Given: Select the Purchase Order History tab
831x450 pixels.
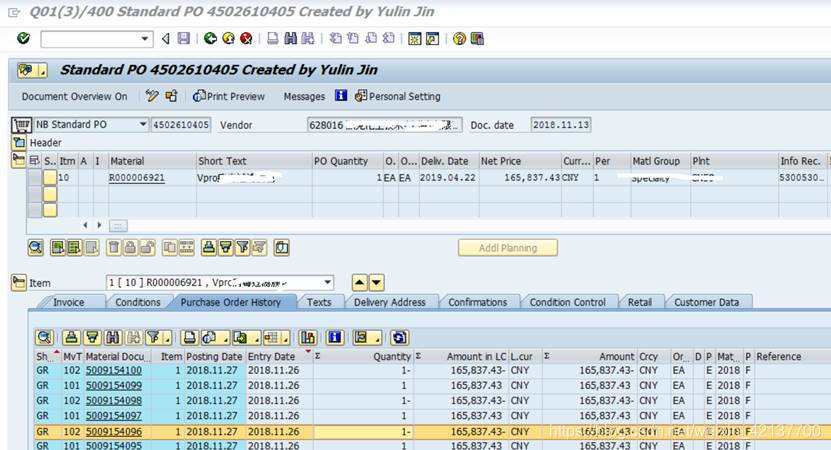Looking at the screenshot, I should point(231,302).
